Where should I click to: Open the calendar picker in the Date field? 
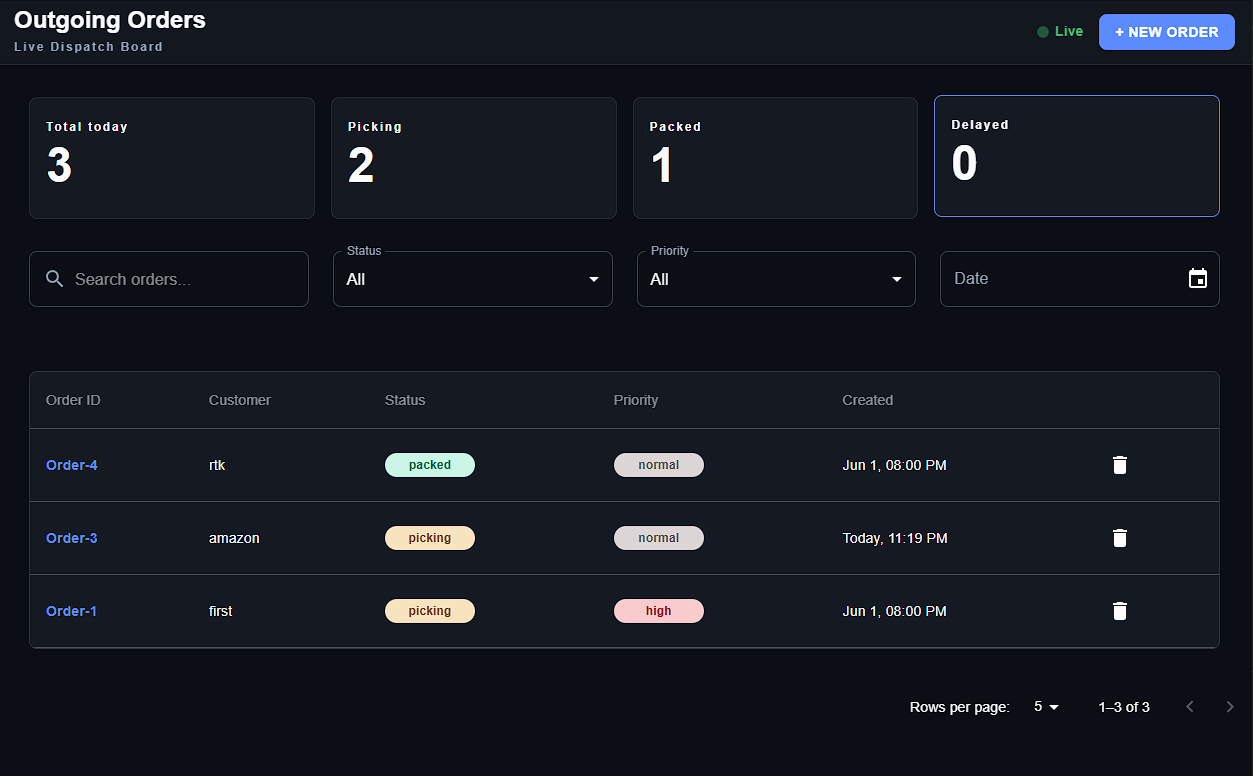coord(1198,279)
